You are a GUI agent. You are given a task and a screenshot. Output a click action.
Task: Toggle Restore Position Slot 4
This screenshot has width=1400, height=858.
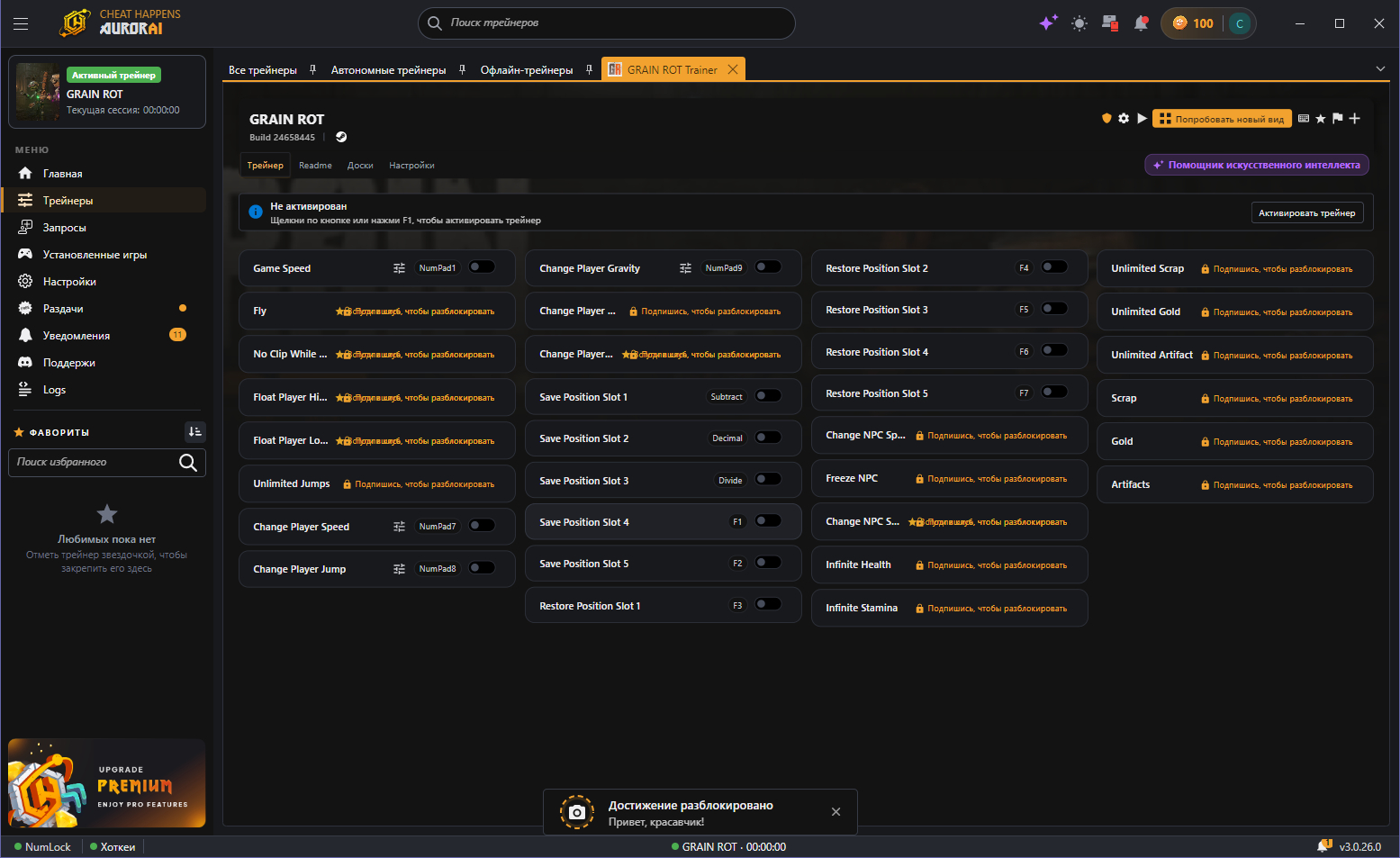click(1054, 351)
